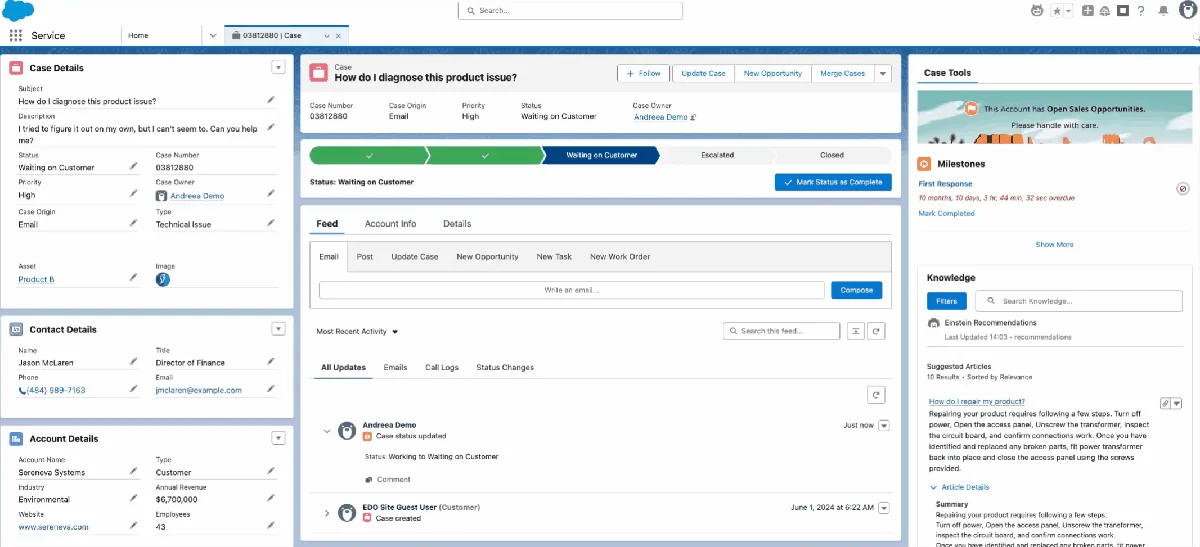Open more case actions dropdown beside Merge Cases
1200x547 pixels.
click(882, 73)
